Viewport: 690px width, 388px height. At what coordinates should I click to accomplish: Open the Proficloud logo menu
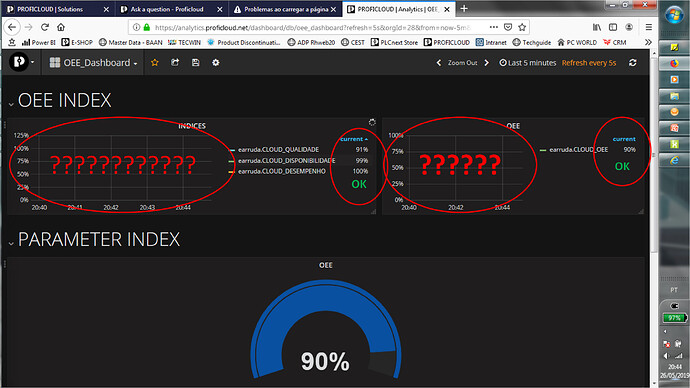[21, 62]
